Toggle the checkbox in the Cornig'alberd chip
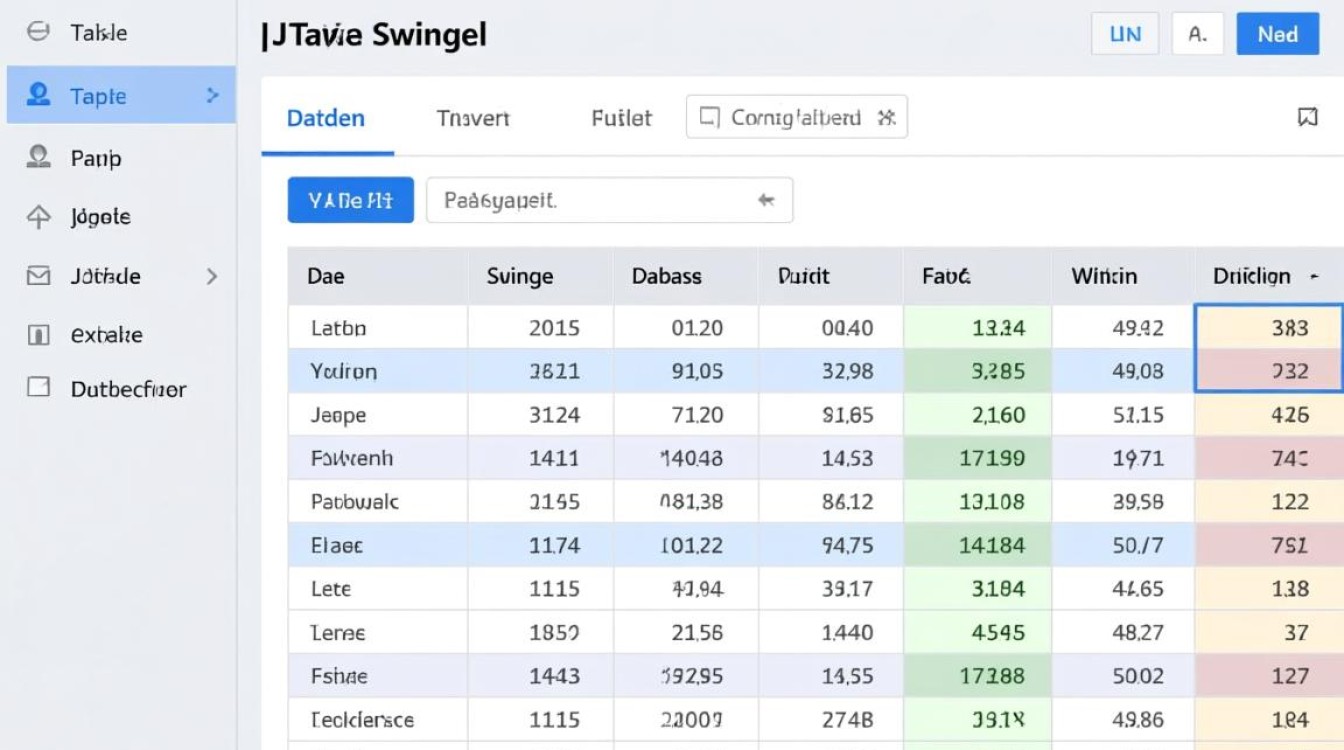Screen dimensions: 1344x750 coord(709,118)
